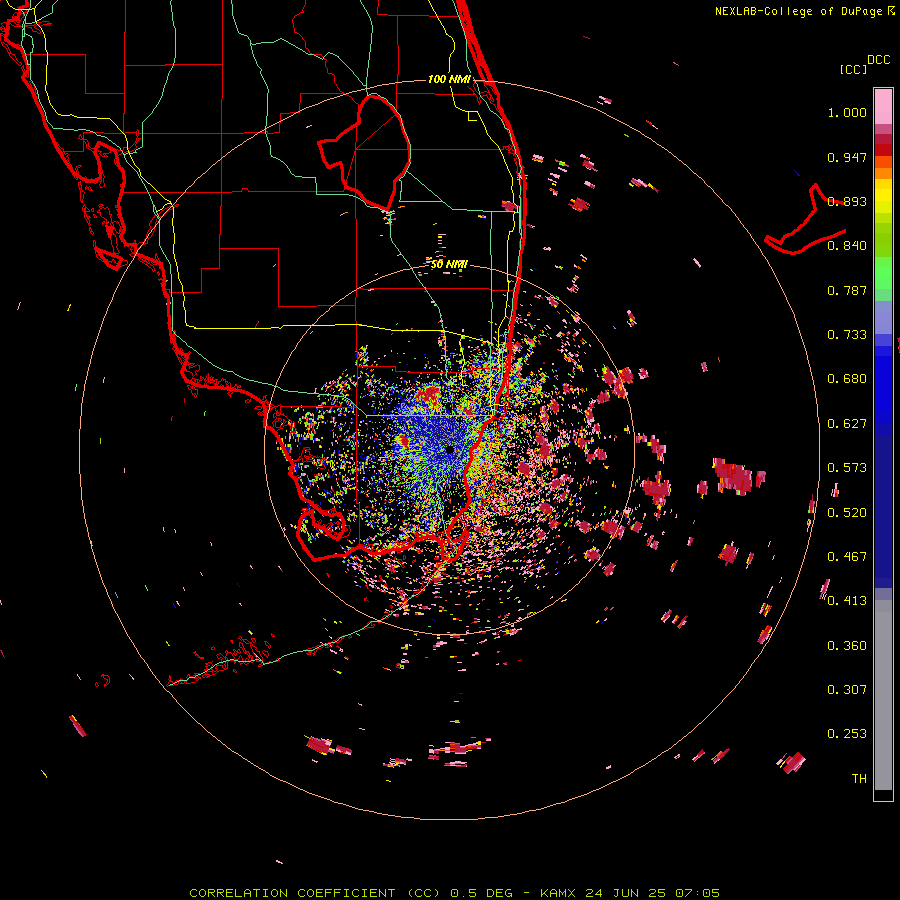900x900 pixels.
Task: Click the 1.000 scale value
Action: [847, 112]
